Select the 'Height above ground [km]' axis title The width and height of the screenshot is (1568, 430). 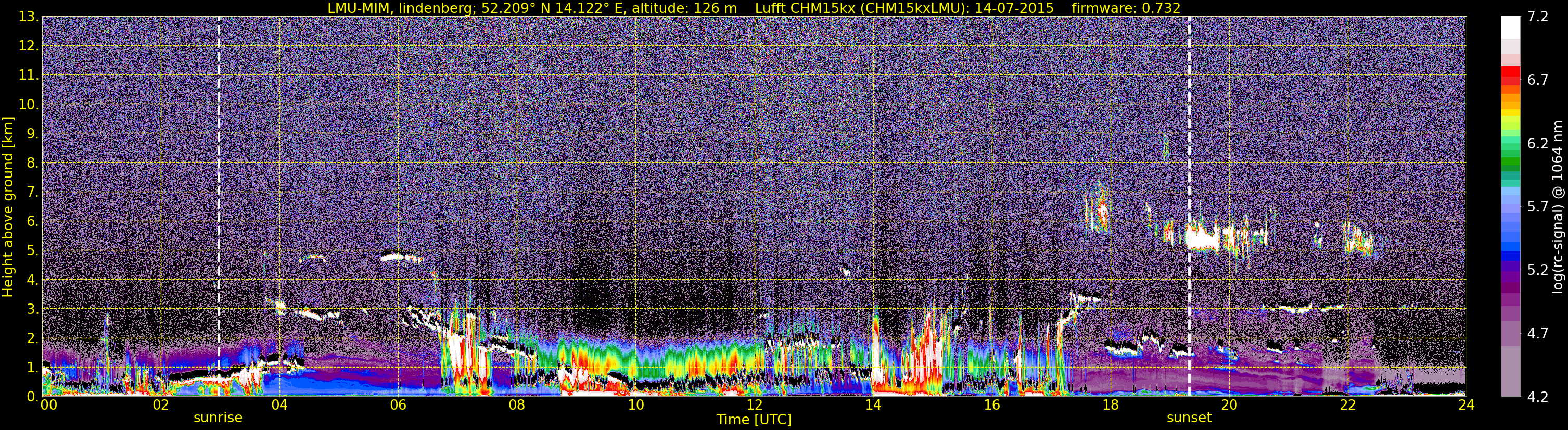point(8,207)
